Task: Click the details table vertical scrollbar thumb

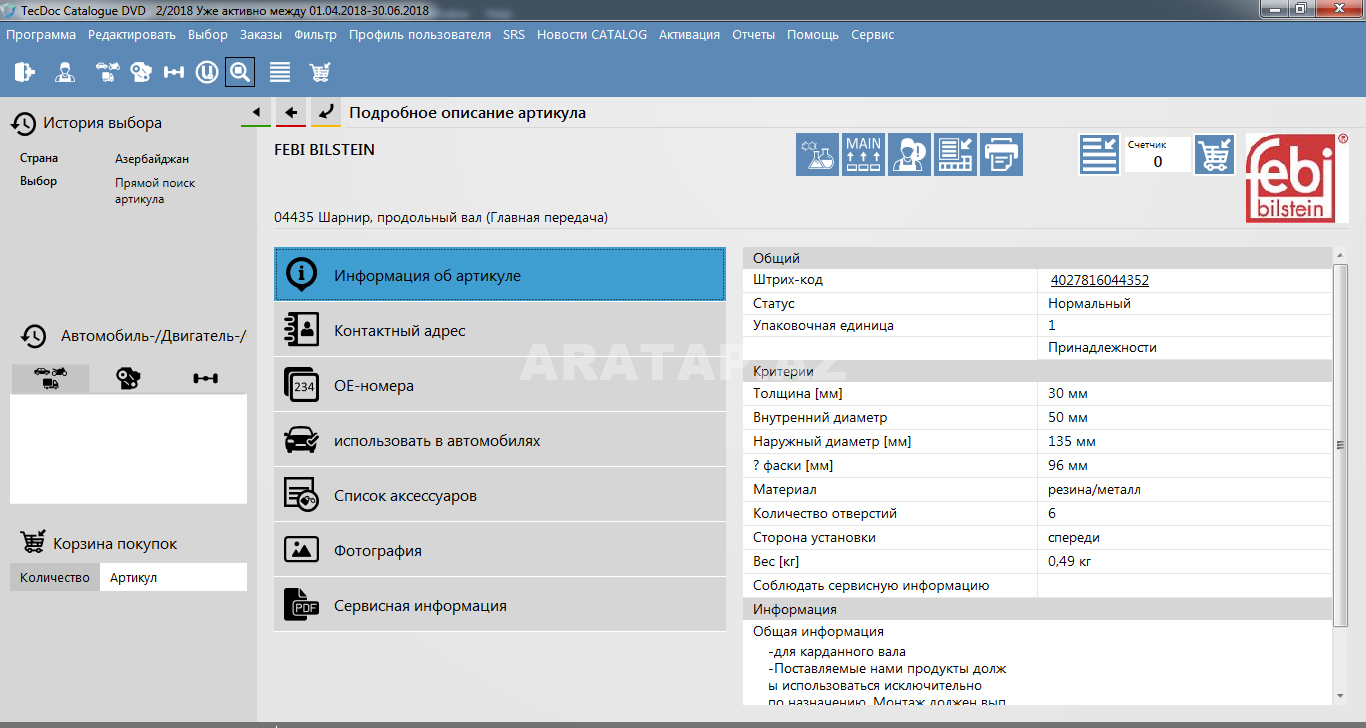Action: pyautogui.click(x=1340, y=445)
